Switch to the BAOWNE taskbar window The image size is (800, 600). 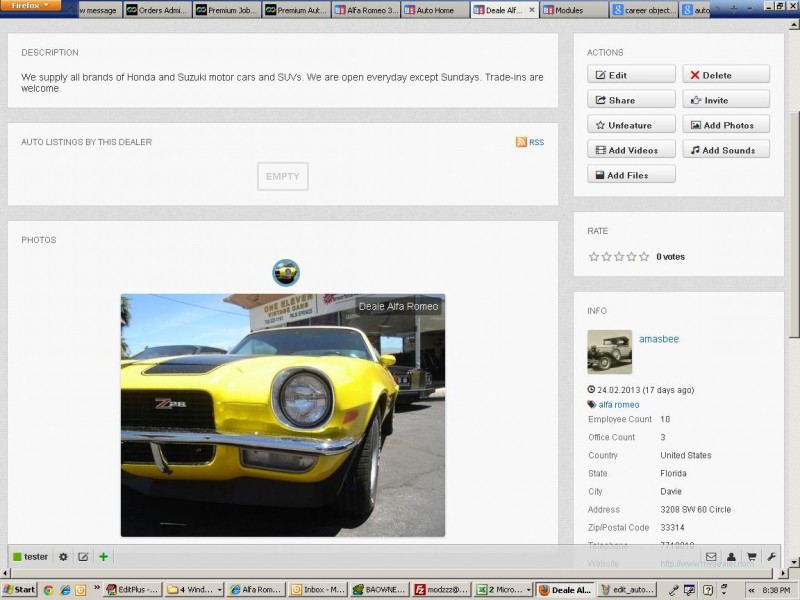tap(380, 590)
